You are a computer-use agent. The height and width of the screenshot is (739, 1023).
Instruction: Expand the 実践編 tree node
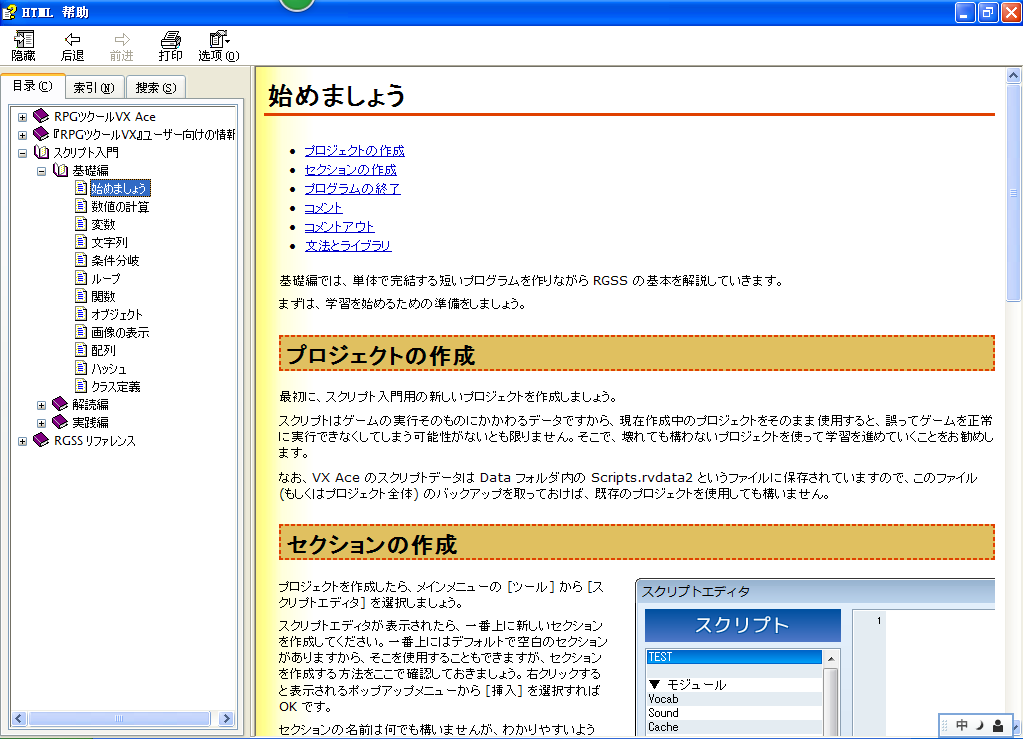(41, 423)
